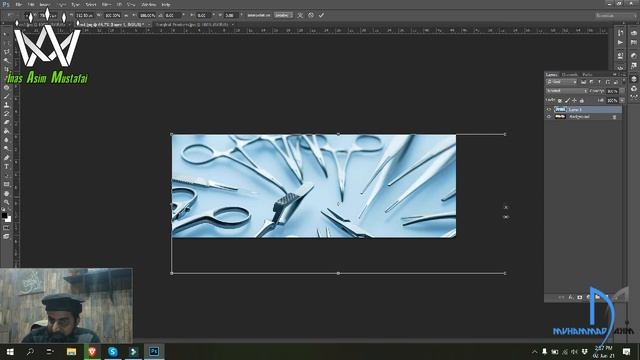Select the Blur tool
640x360 pixels.
point(6,140)
